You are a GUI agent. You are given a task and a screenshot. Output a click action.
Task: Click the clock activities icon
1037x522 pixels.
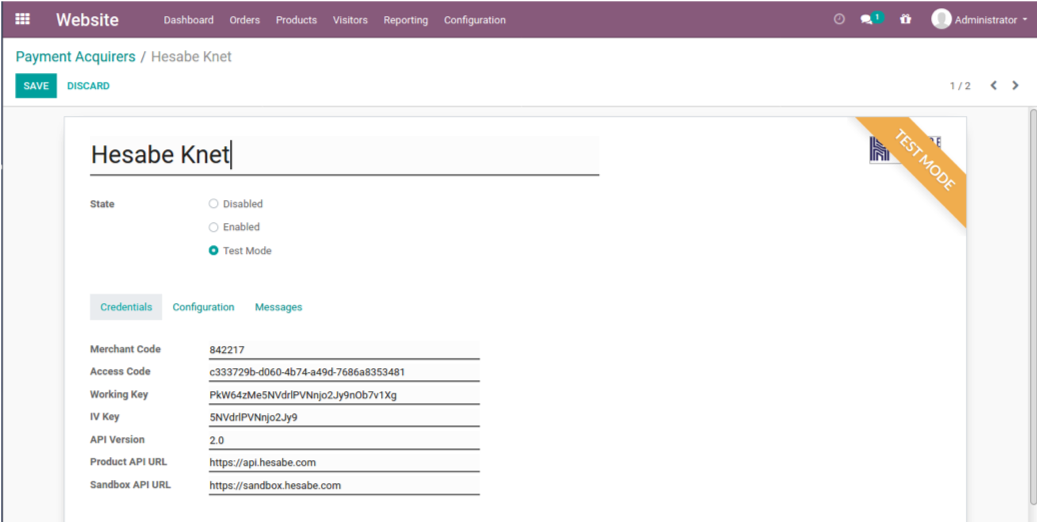pos(839,19)
